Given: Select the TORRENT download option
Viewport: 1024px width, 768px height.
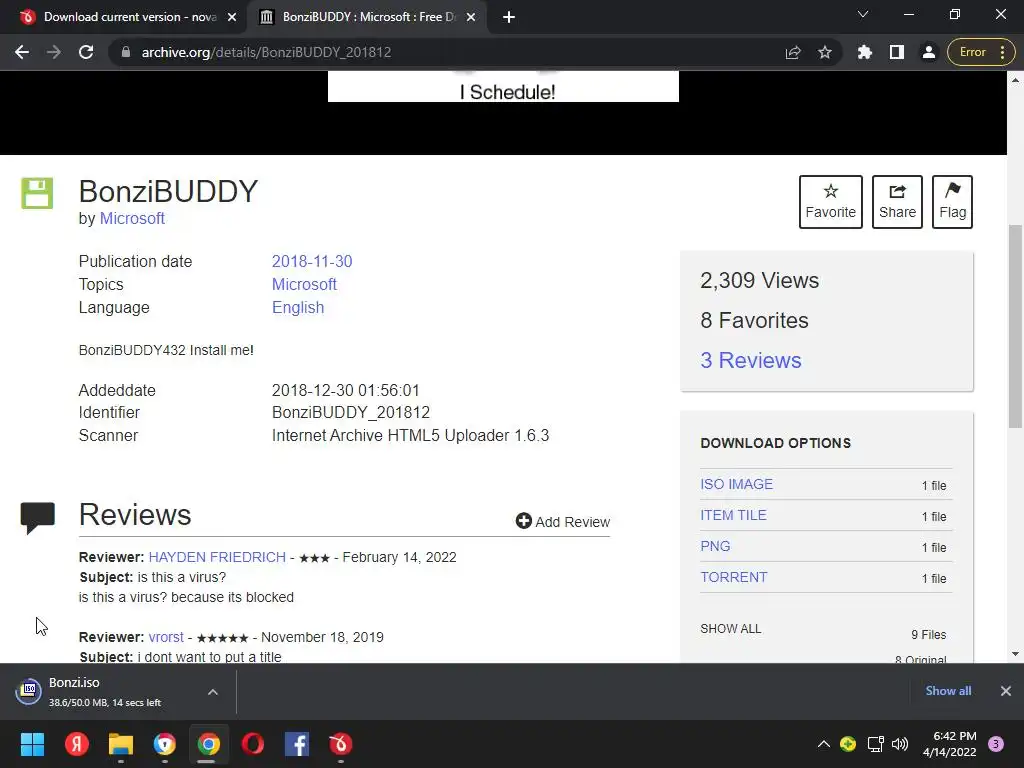Looking at the screenshot, I should coord(733,577).
